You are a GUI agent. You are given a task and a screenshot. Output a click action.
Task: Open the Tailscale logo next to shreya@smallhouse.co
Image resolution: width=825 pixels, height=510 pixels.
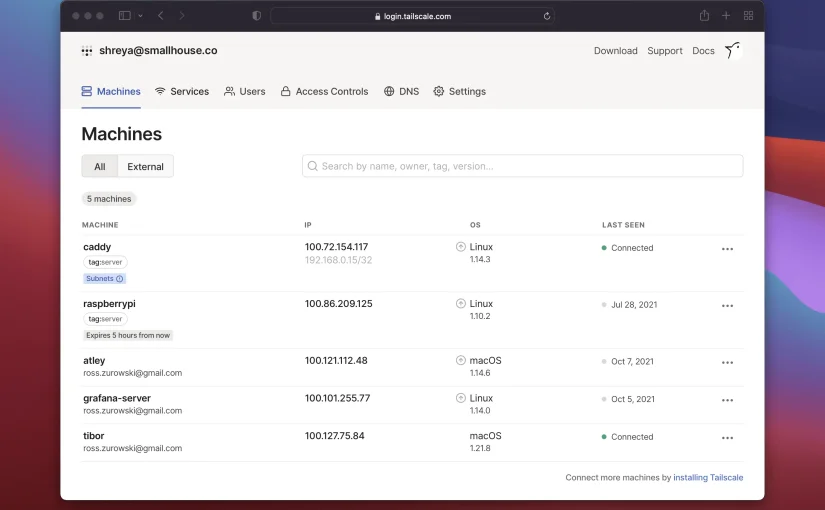87,51
